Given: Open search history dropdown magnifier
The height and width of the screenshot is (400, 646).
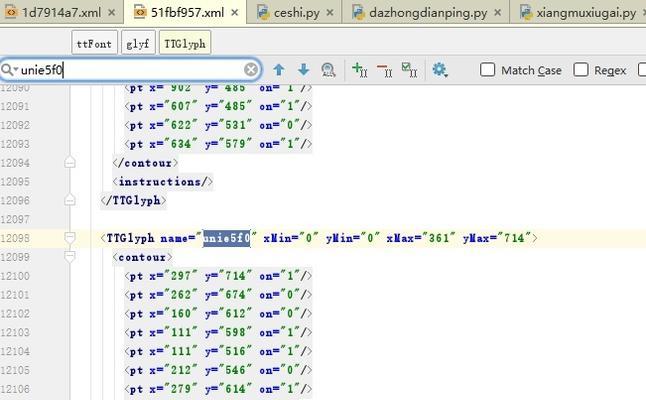Looking at the screenshot, I should coord(9,70).
